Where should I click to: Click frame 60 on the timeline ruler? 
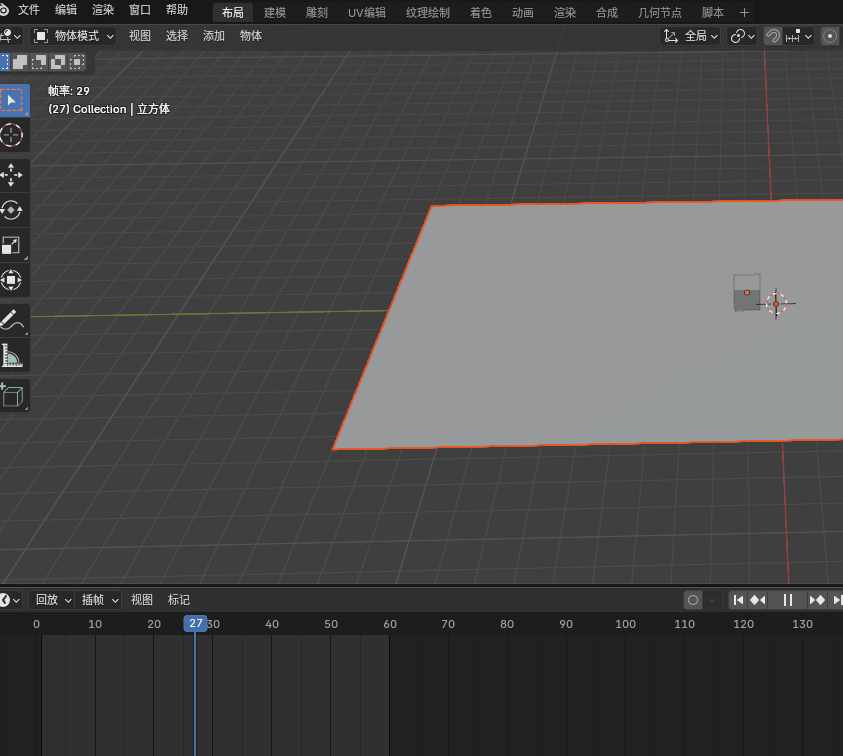point(390,624)
